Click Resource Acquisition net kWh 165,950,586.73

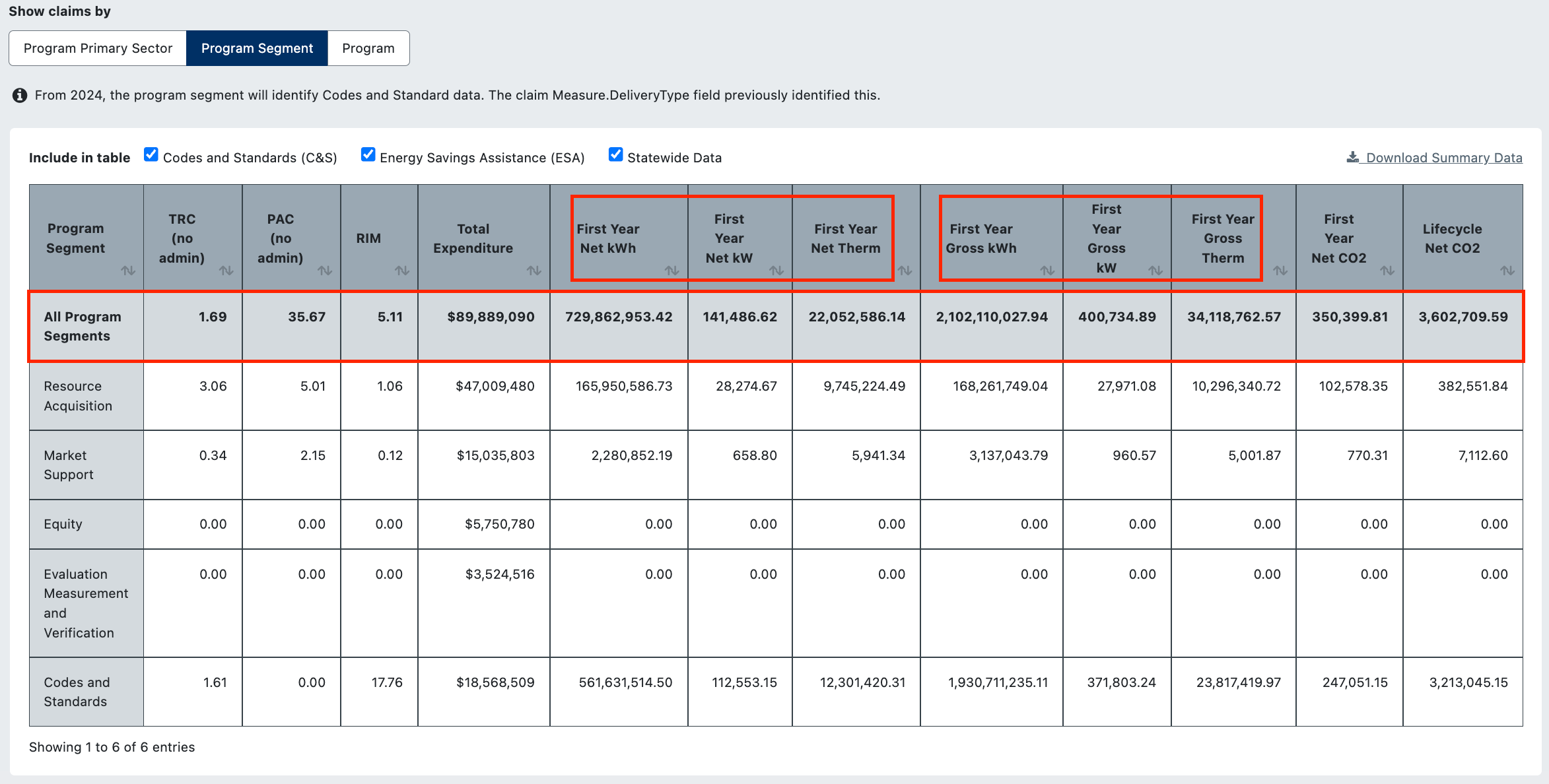(x=624, y=386)
